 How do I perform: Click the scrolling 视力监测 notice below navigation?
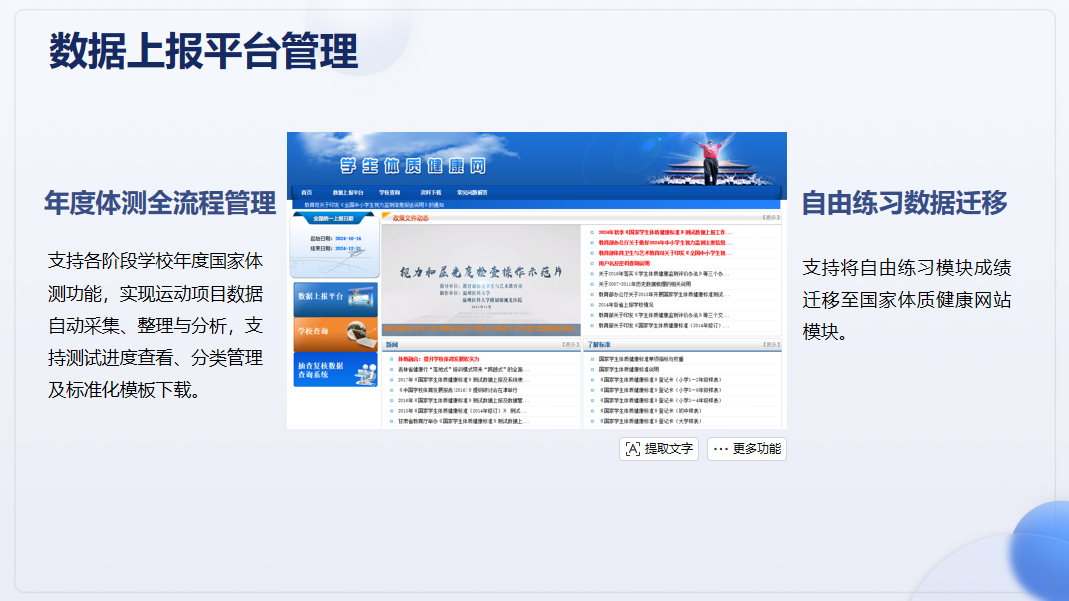pyautogui.click(x=374, y=204)
